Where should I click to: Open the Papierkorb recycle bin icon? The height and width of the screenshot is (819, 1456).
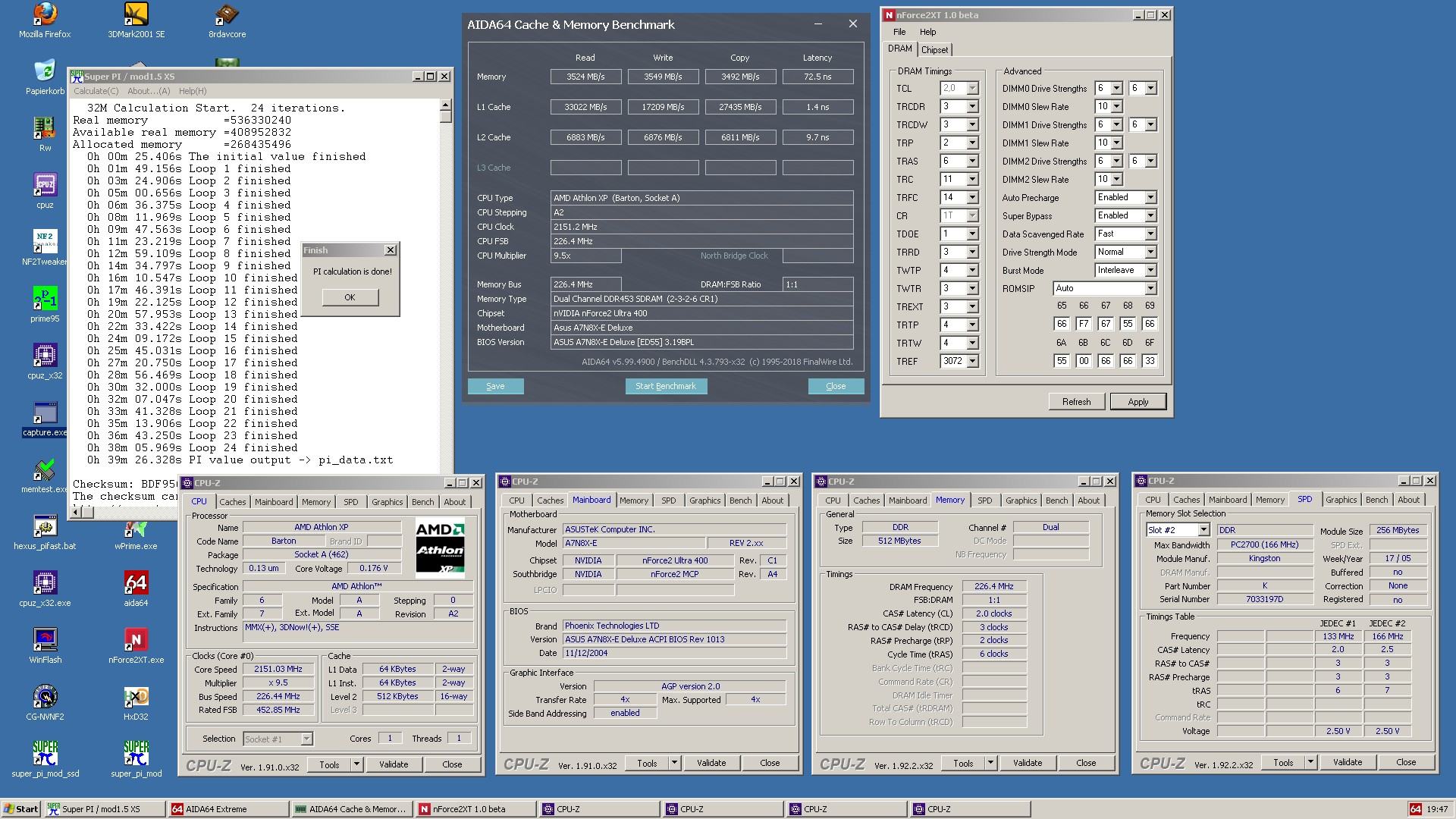tap(45, 77)
